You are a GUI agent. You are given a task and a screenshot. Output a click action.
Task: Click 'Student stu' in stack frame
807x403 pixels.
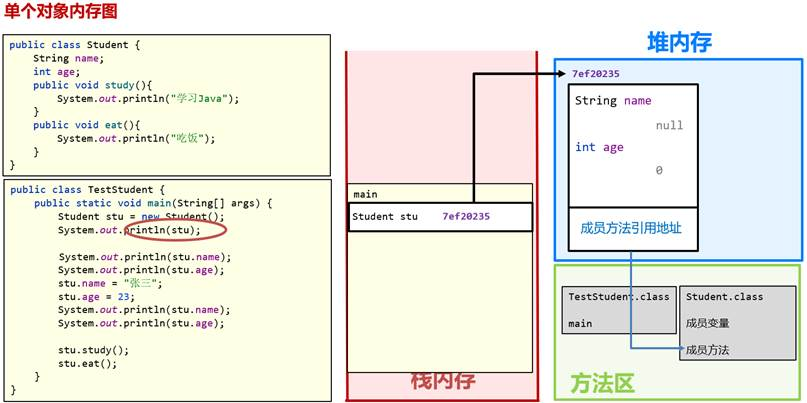(385, 217)
